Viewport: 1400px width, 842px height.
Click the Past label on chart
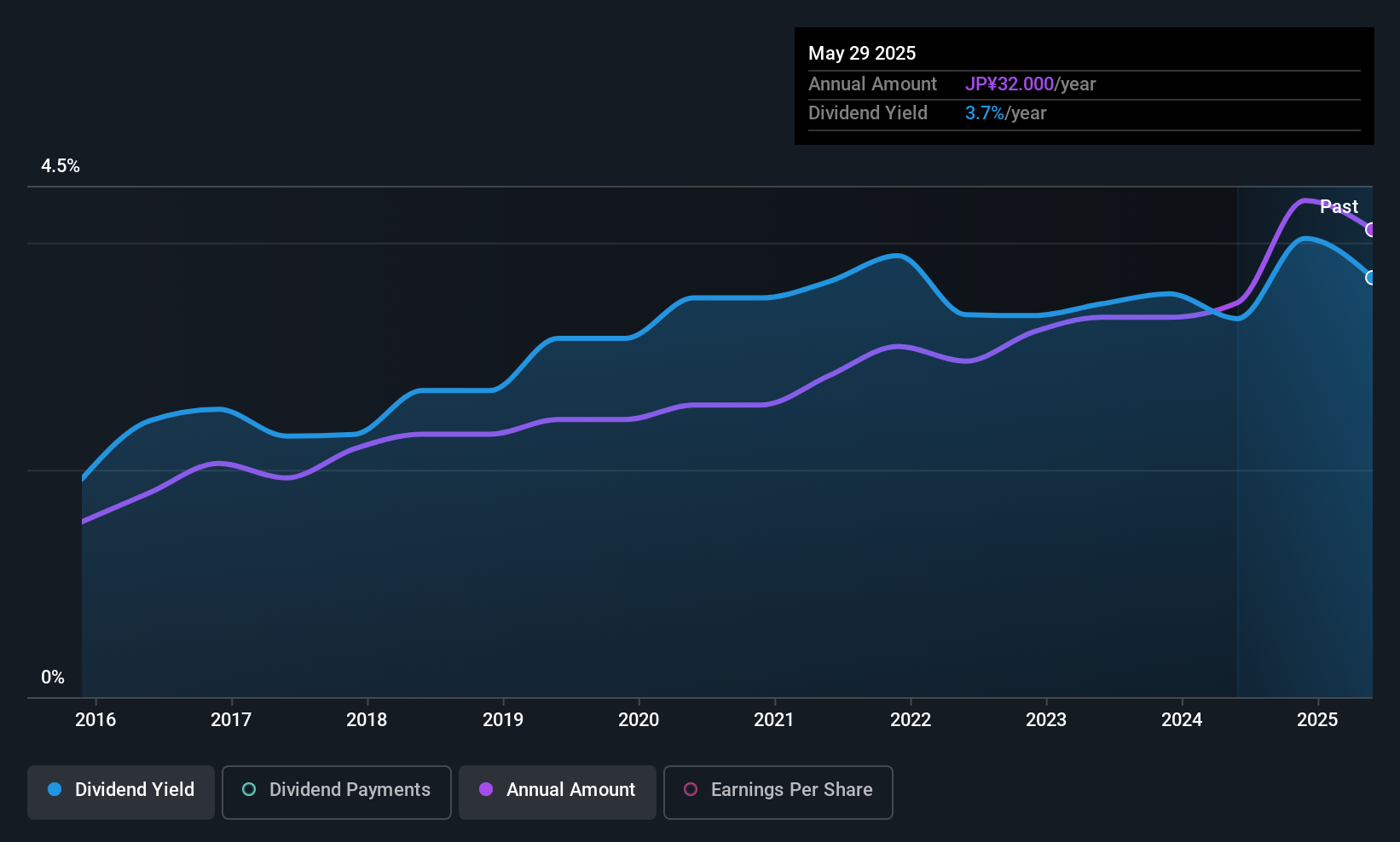click(x=1339, y=206)
